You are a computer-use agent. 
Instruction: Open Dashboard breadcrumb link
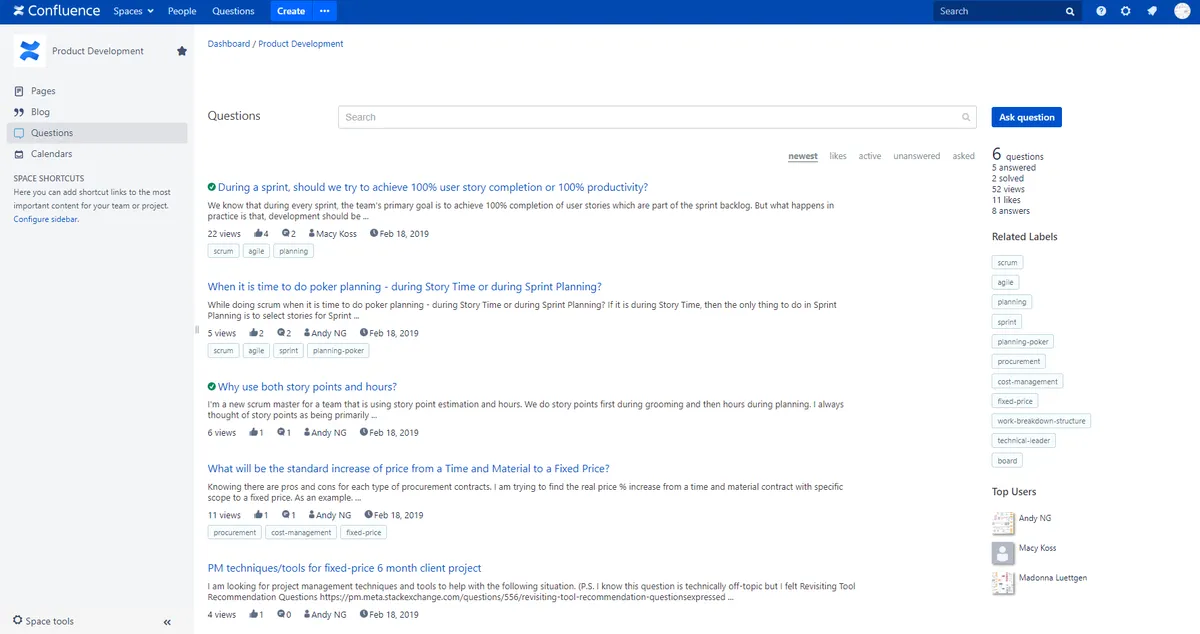pyautogui.click(x=229, y=44)
